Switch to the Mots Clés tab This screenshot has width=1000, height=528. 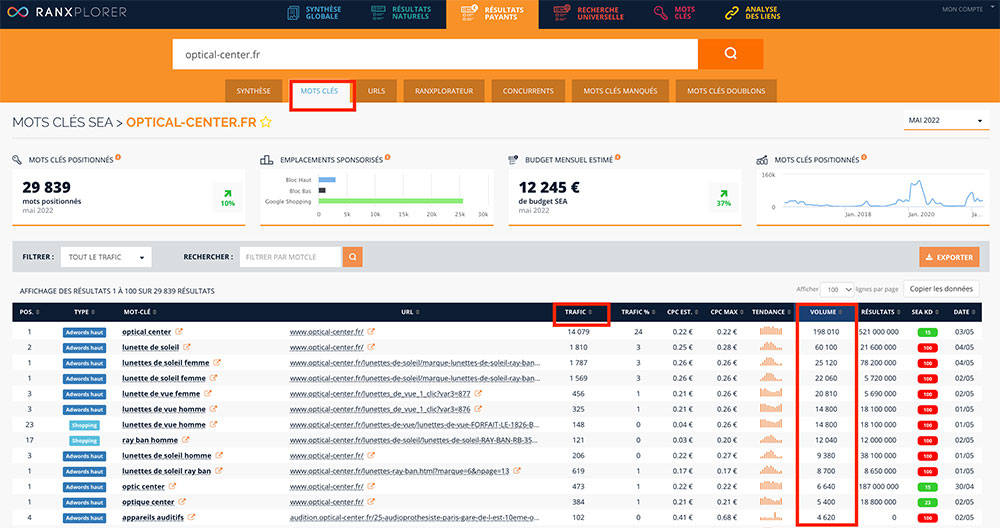pos(320,91)
